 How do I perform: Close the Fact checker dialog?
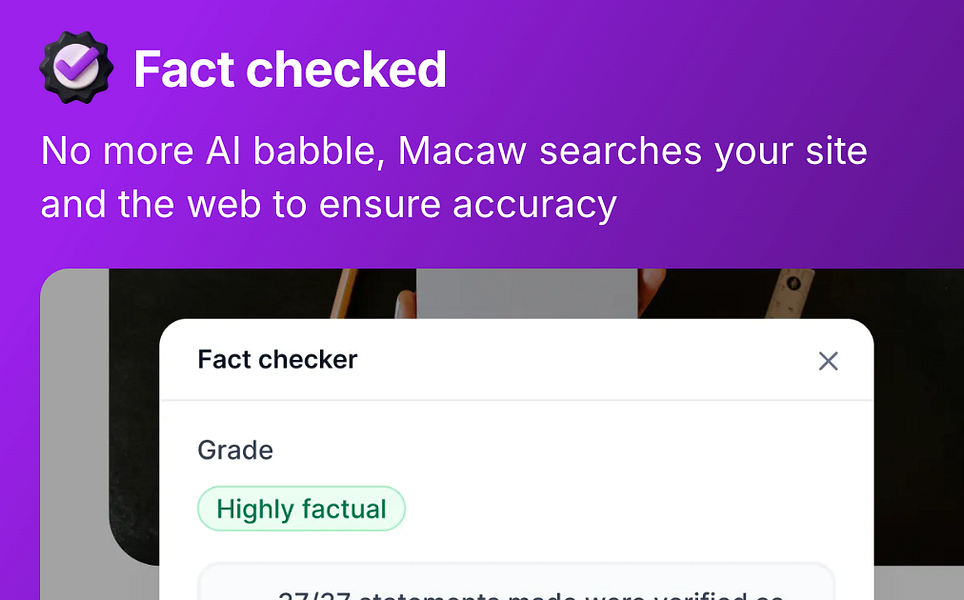coord(828,361)
